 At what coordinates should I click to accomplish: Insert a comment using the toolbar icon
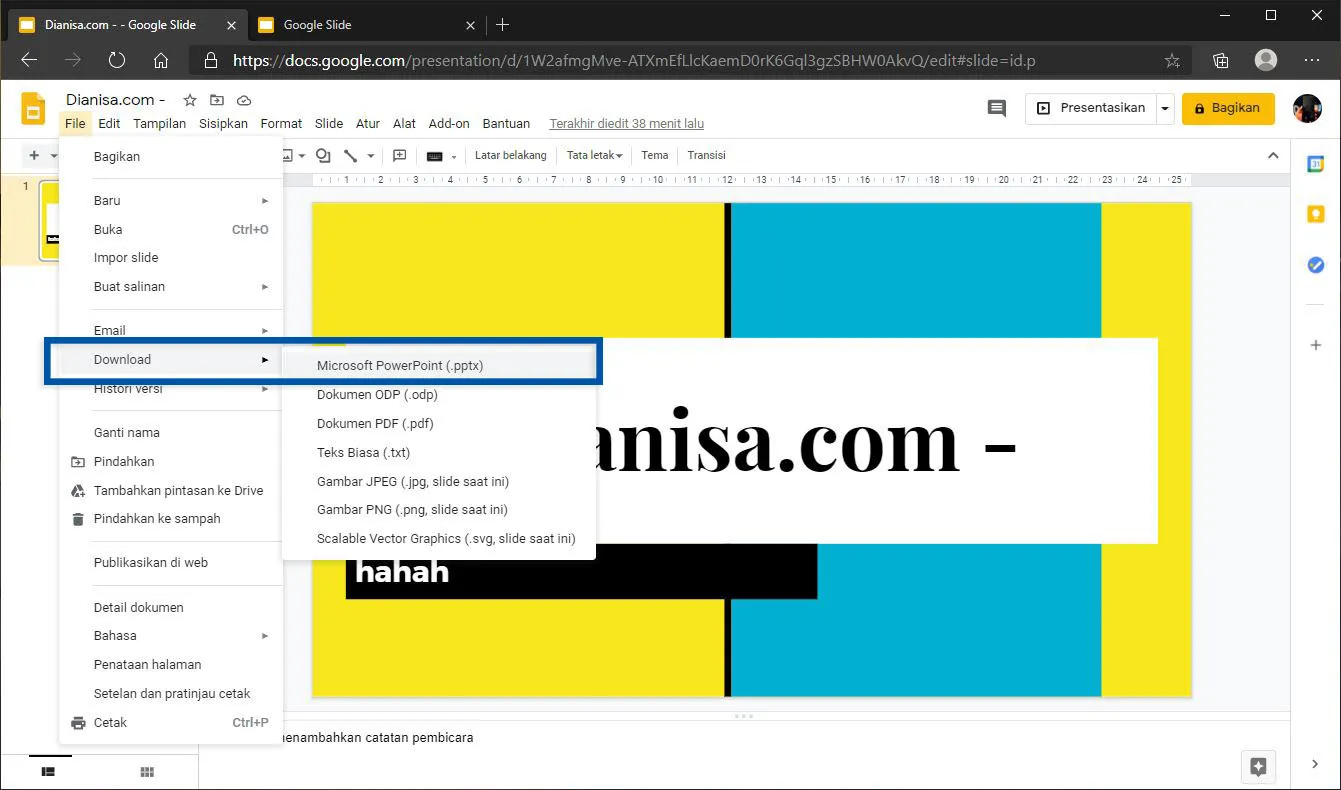tap(399, 155)
